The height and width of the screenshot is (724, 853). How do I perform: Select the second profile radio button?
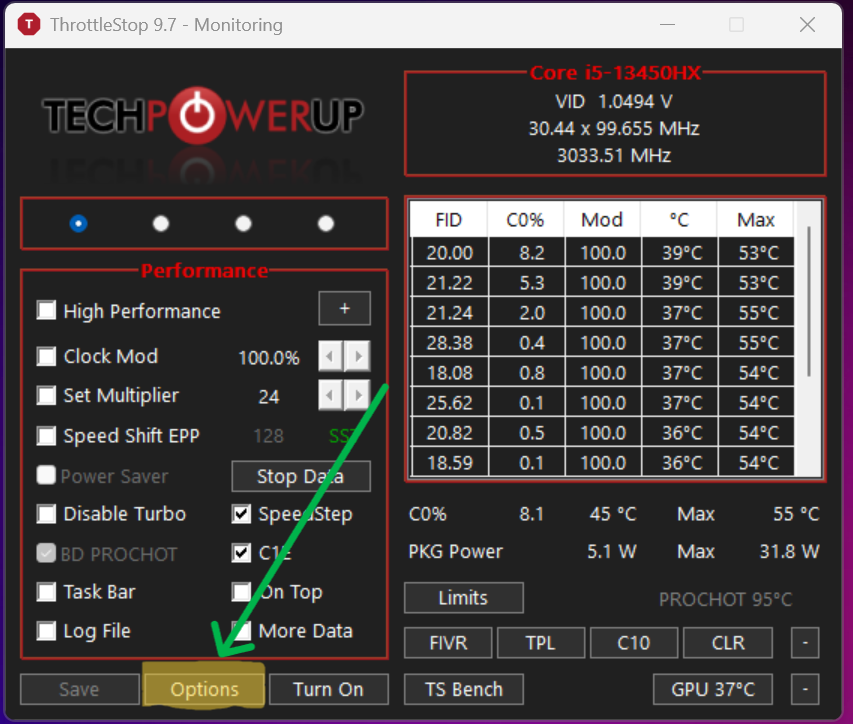click(x=161, y=224)
